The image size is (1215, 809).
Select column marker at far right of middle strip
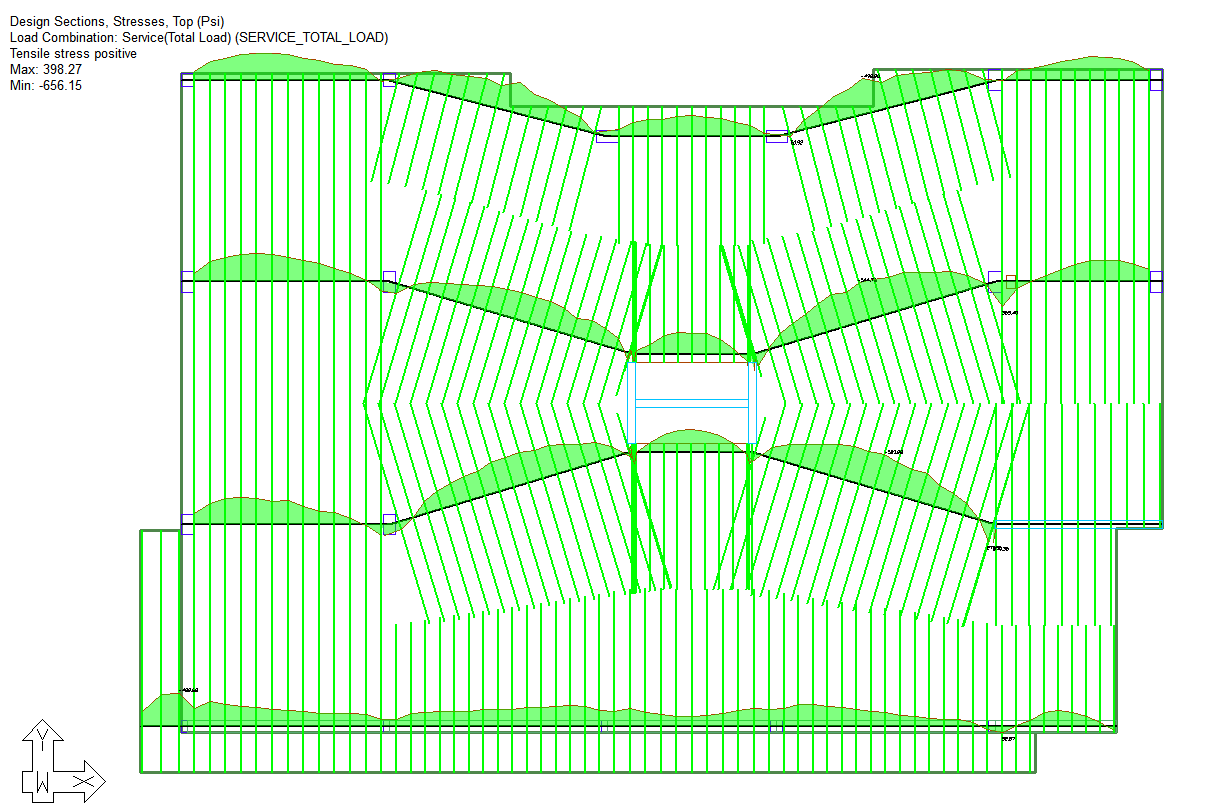(x=1156, y=280)
